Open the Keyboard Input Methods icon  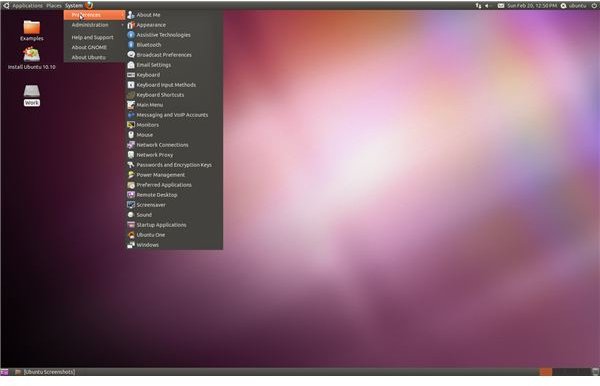click(x=131, y=85)
